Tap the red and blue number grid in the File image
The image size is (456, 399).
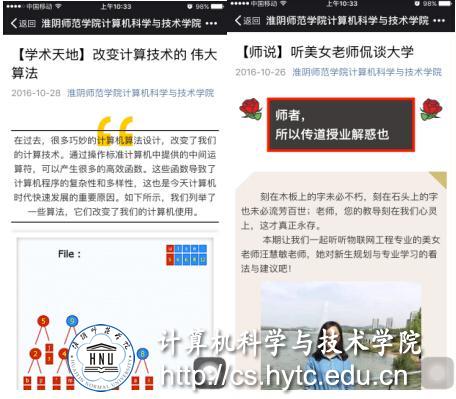coord(186,255)
